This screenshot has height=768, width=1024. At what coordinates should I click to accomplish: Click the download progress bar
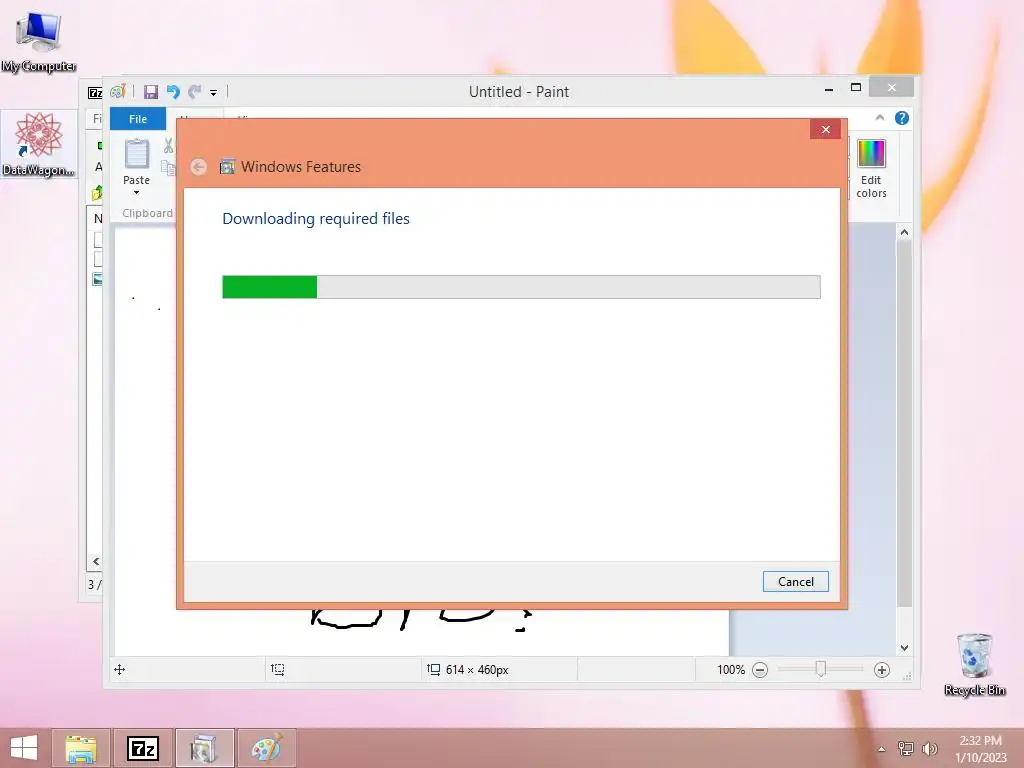coord(521,287)
